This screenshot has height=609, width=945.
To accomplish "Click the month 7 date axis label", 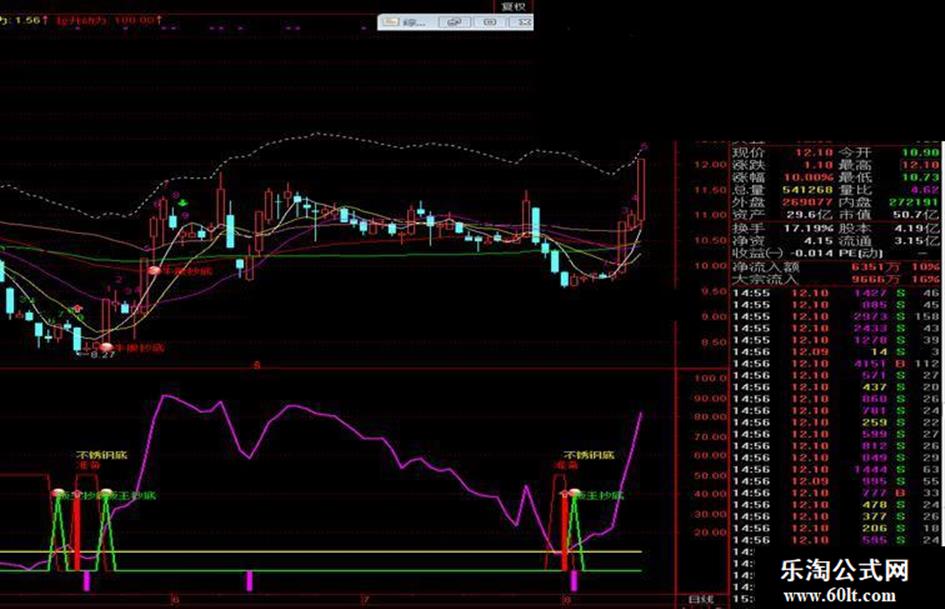I will coord(365,600).
